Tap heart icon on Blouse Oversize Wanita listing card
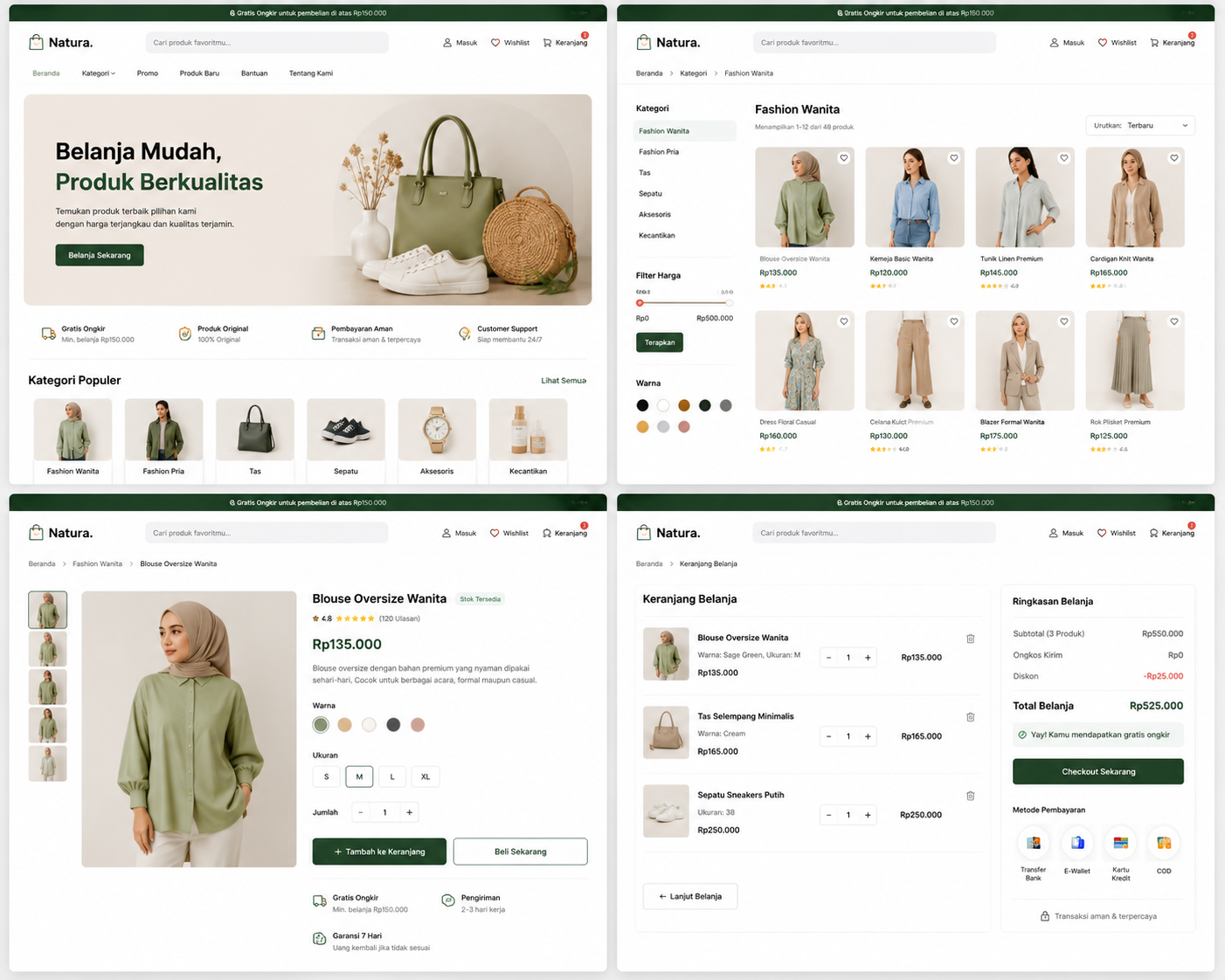Image resolution: width=1225 pixels, height=980 pixels. (844, 158)
